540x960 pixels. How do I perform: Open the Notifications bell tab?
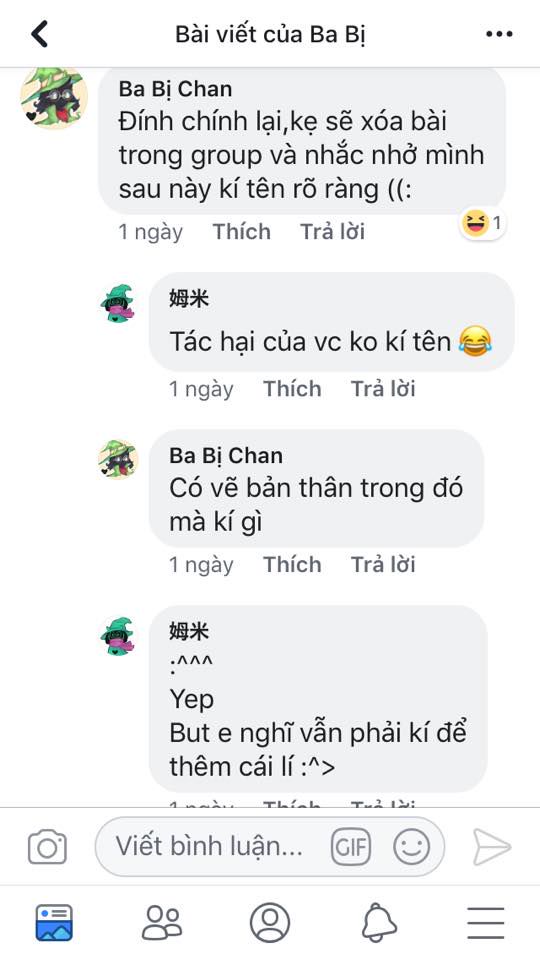(x=378, y=923)
